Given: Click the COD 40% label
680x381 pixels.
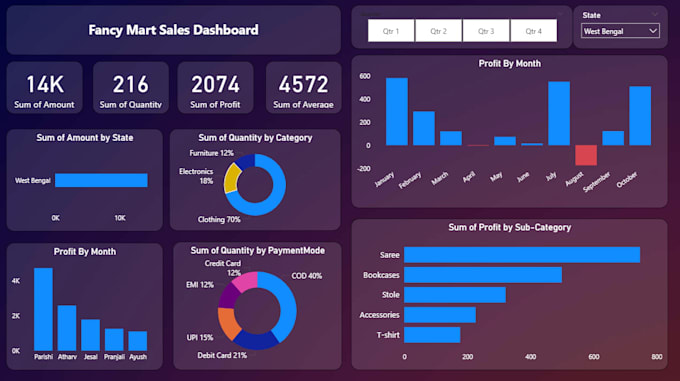Looking at the screenshot, I should (307, 276).
